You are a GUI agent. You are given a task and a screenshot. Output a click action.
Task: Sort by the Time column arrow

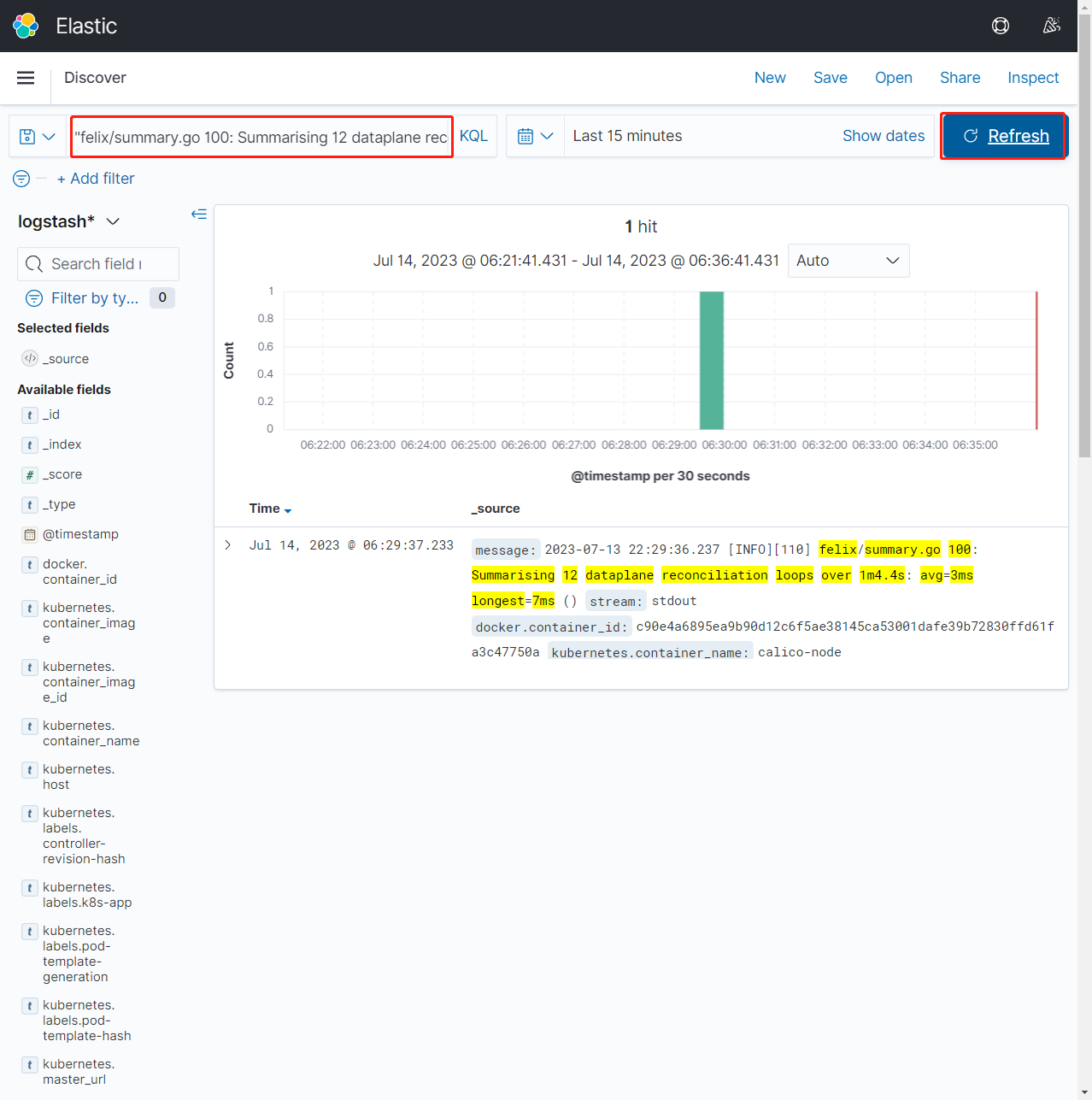288,510
